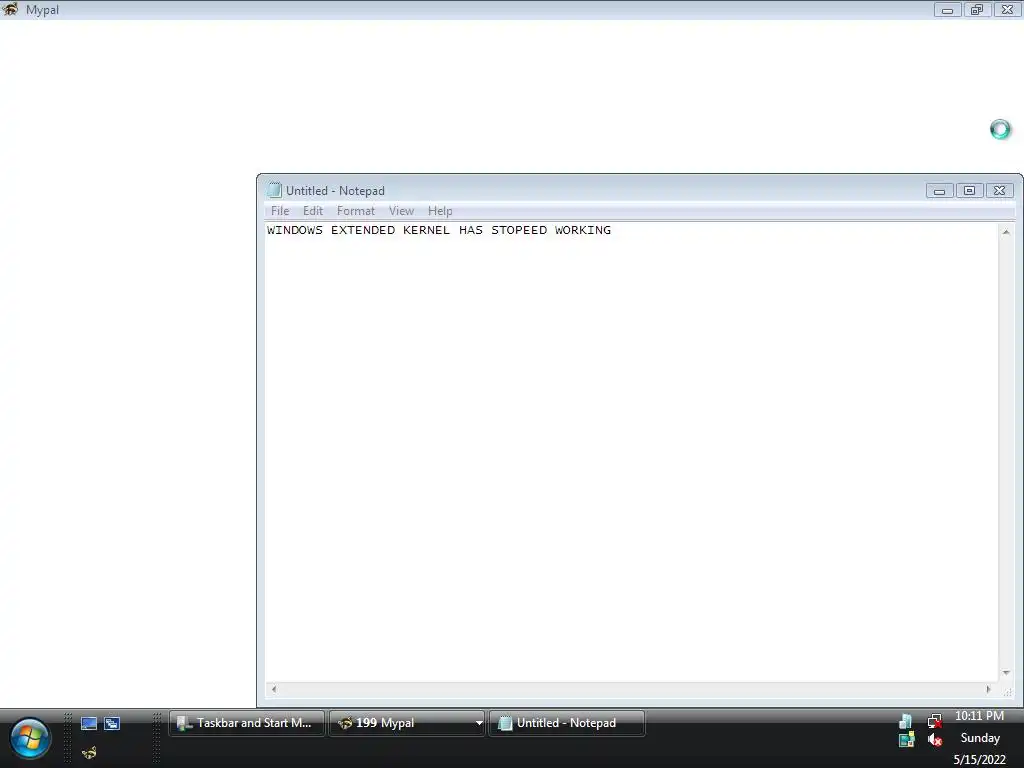Screen dimensions: 1024x768
Task: Click the Notepad horizontal scroll left arrow
Action: 274,689
